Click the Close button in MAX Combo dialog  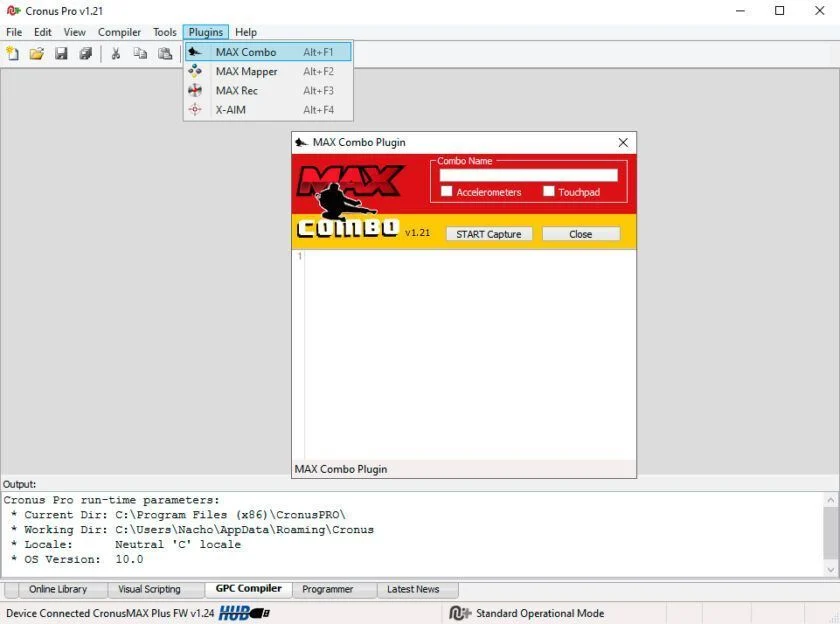(581, 234)
